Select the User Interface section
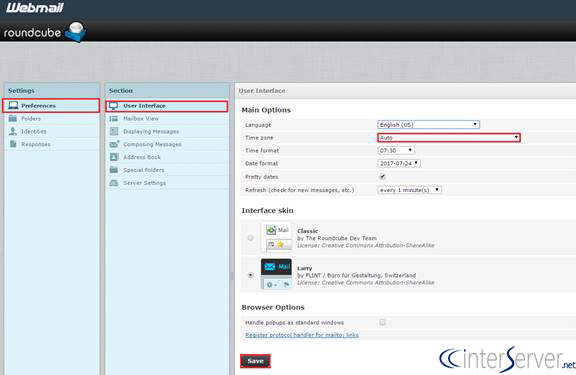 click(167, 106)
